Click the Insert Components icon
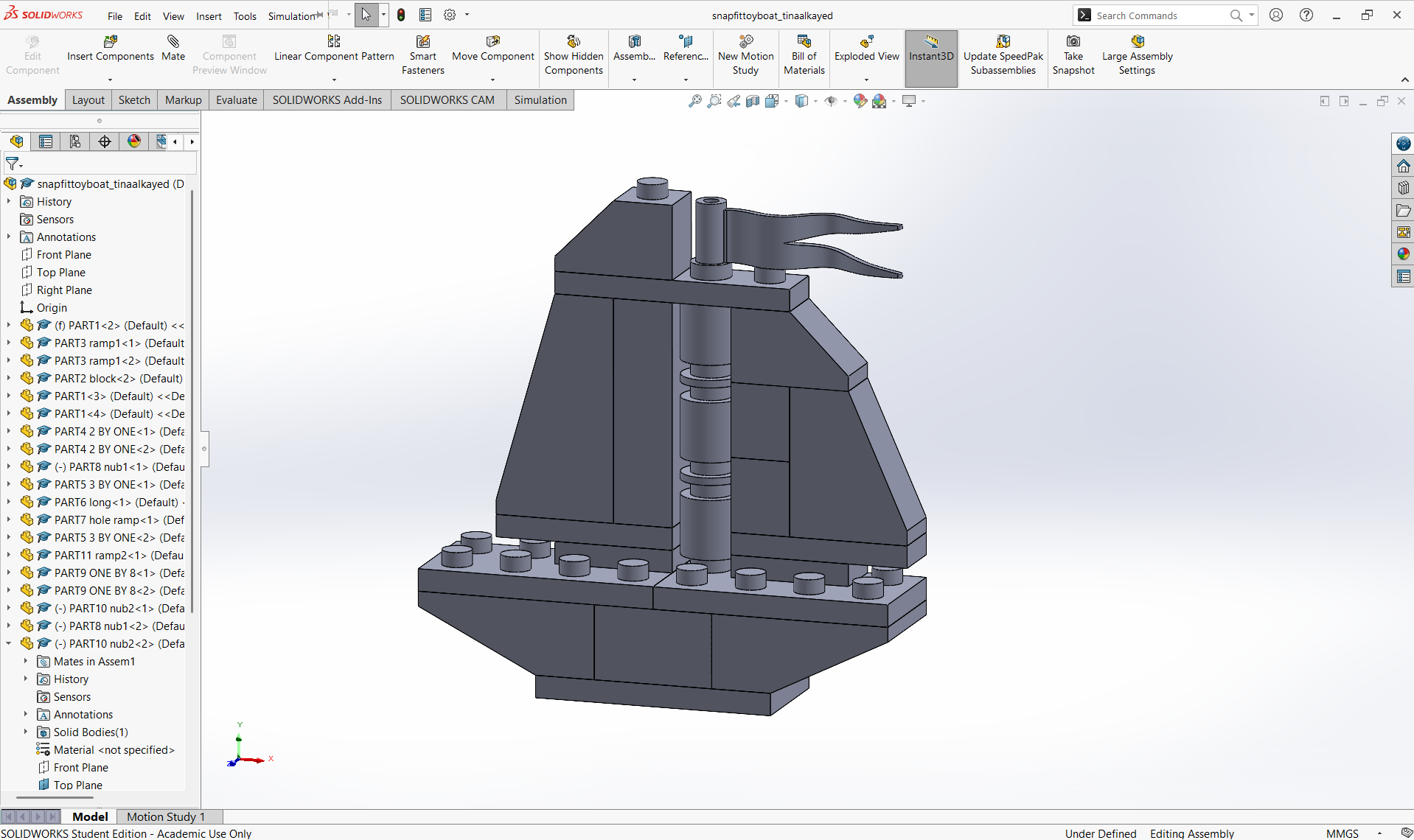1414x840 pixels. (111, 42)
